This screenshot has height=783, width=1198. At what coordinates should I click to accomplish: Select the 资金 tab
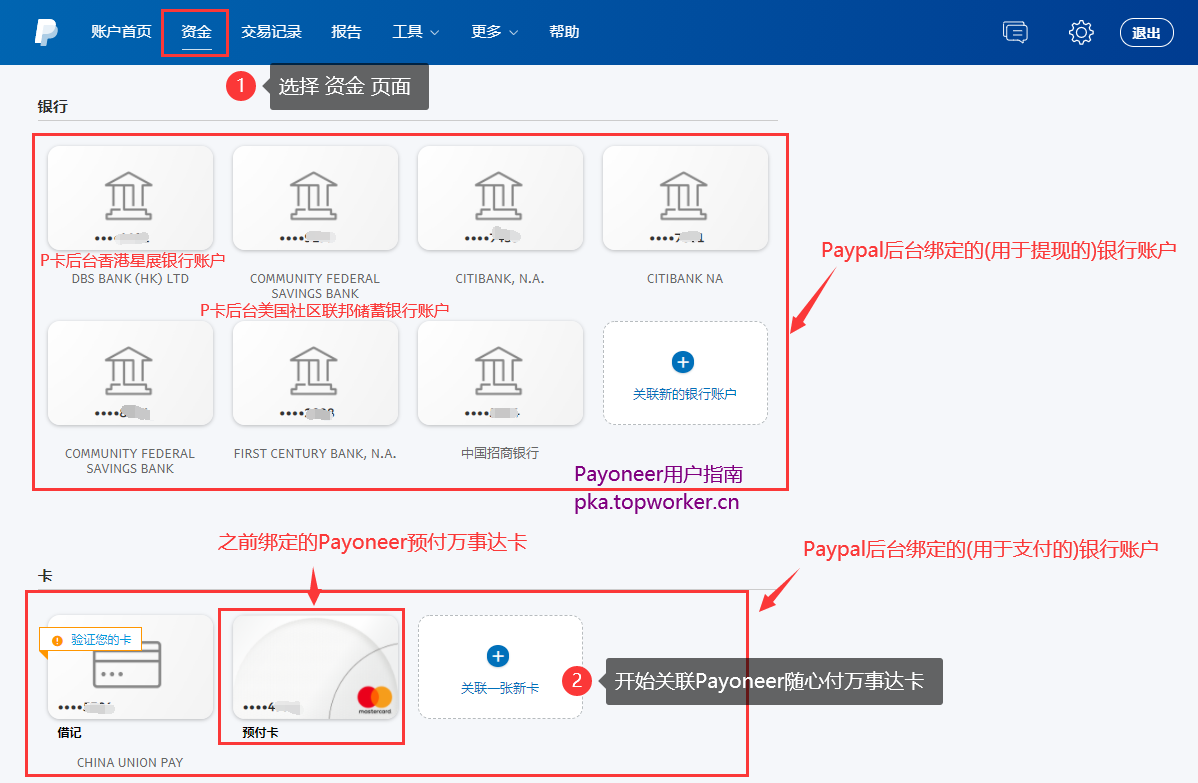(195, 31)
